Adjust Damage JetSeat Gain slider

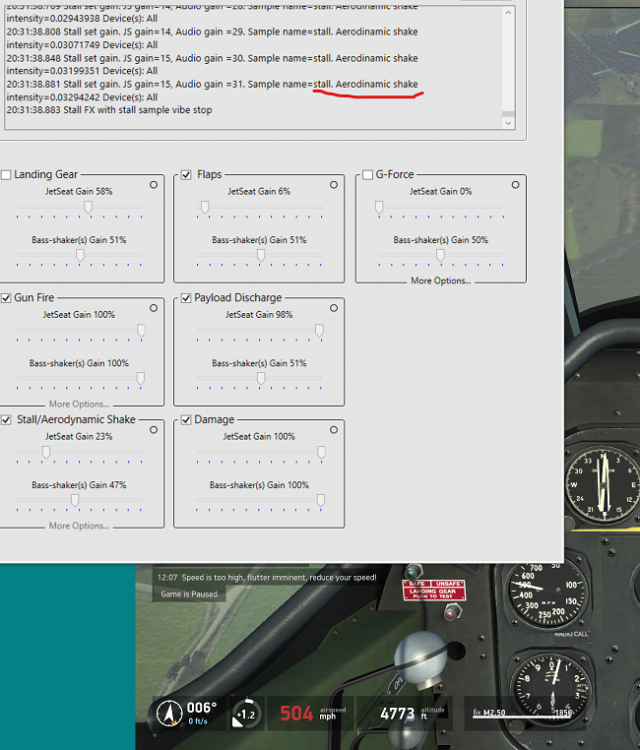pyautogui.click(x=321, y=452)
